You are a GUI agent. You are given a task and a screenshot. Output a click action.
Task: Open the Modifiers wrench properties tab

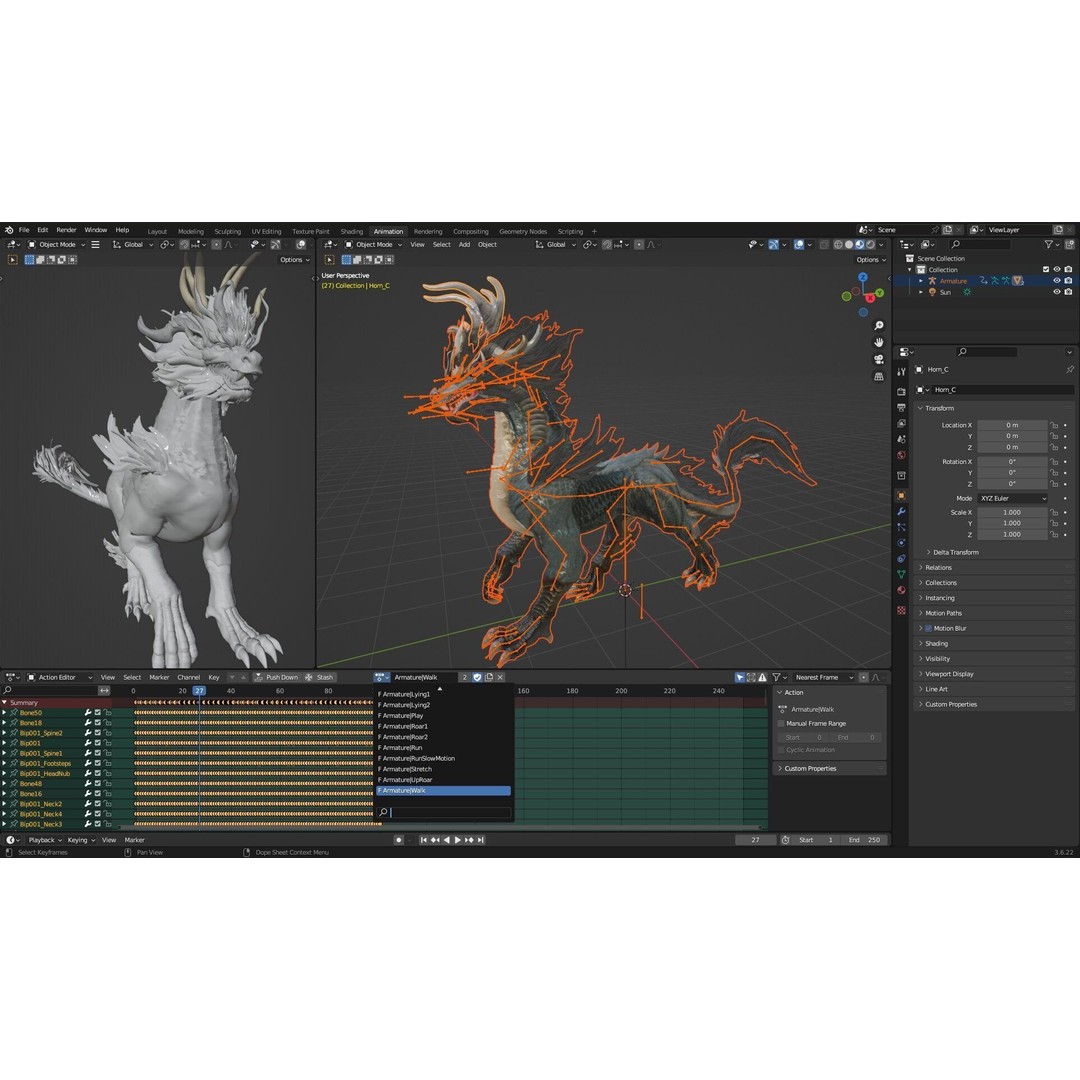tap(901, 511)
